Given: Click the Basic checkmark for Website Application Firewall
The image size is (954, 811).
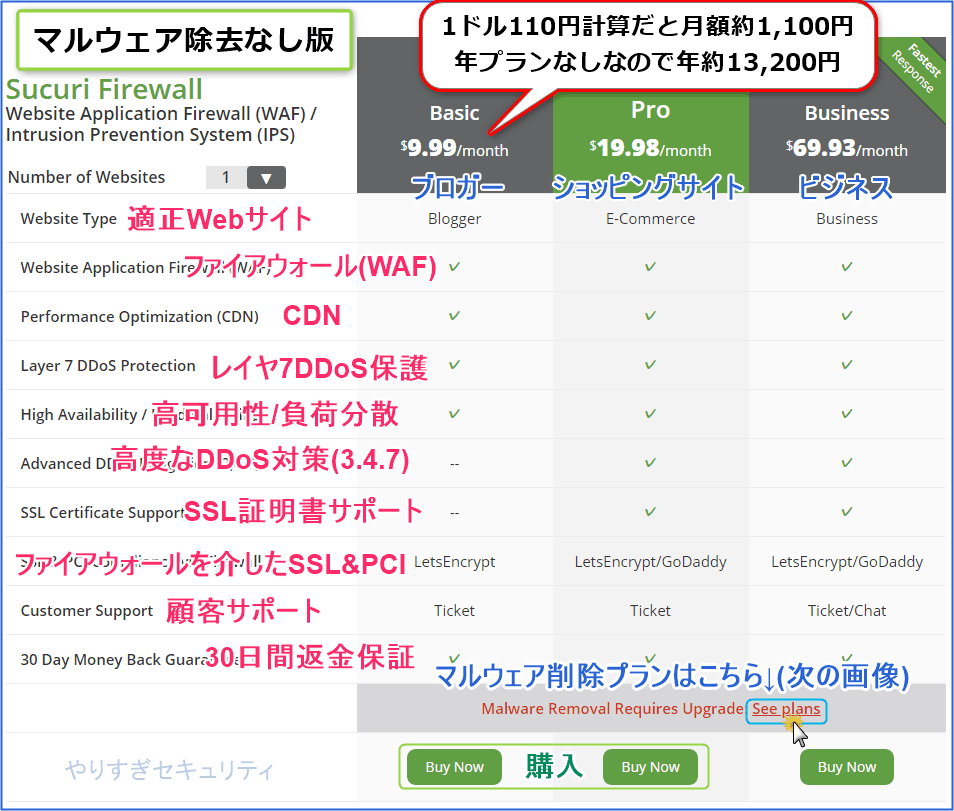Looking at the screenshot, I should 454,266.
